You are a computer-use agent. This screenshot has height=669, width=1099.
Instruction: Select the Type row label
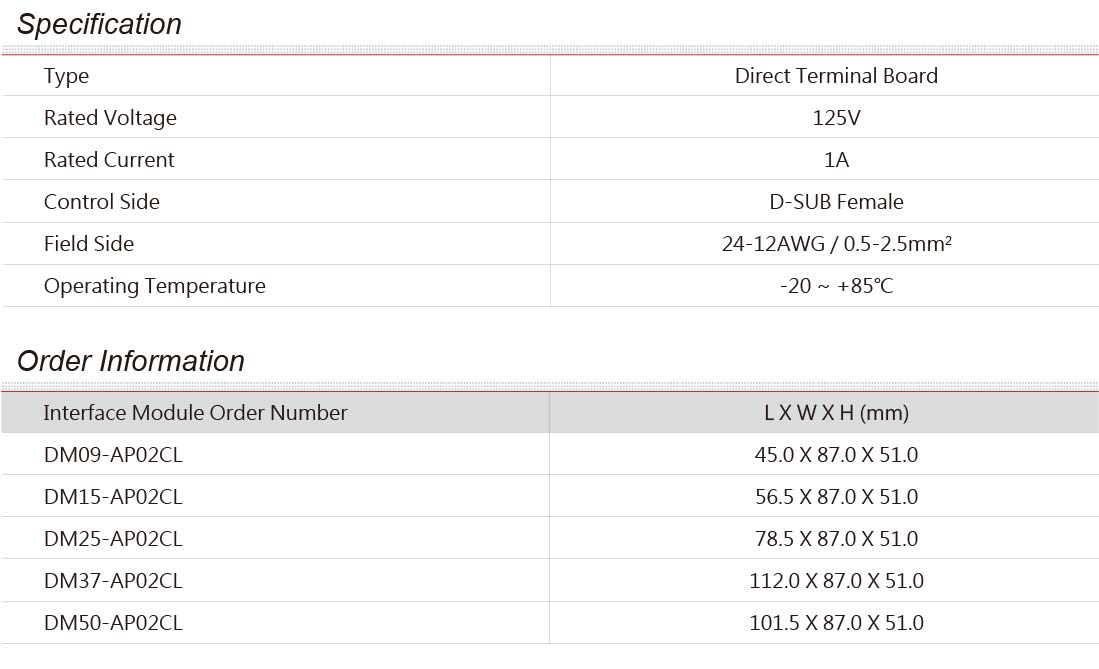coord(67,76)
